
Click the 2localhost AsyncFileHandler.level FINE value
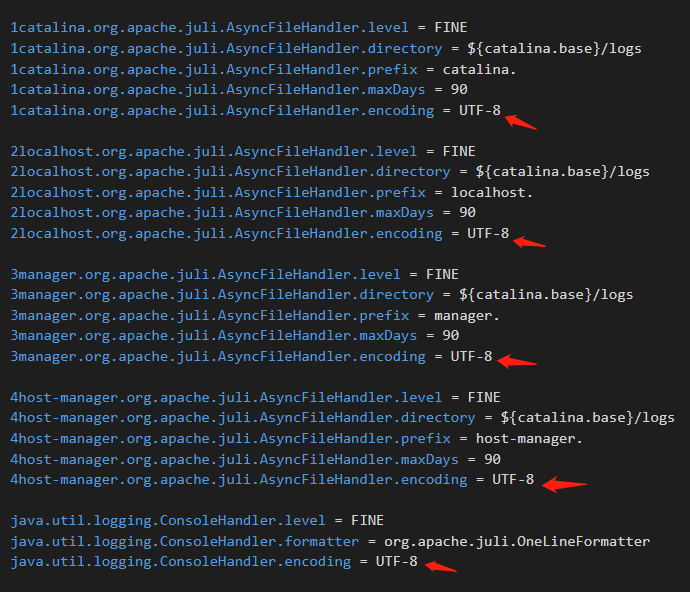pyautogui.click(x=459, y=151)
